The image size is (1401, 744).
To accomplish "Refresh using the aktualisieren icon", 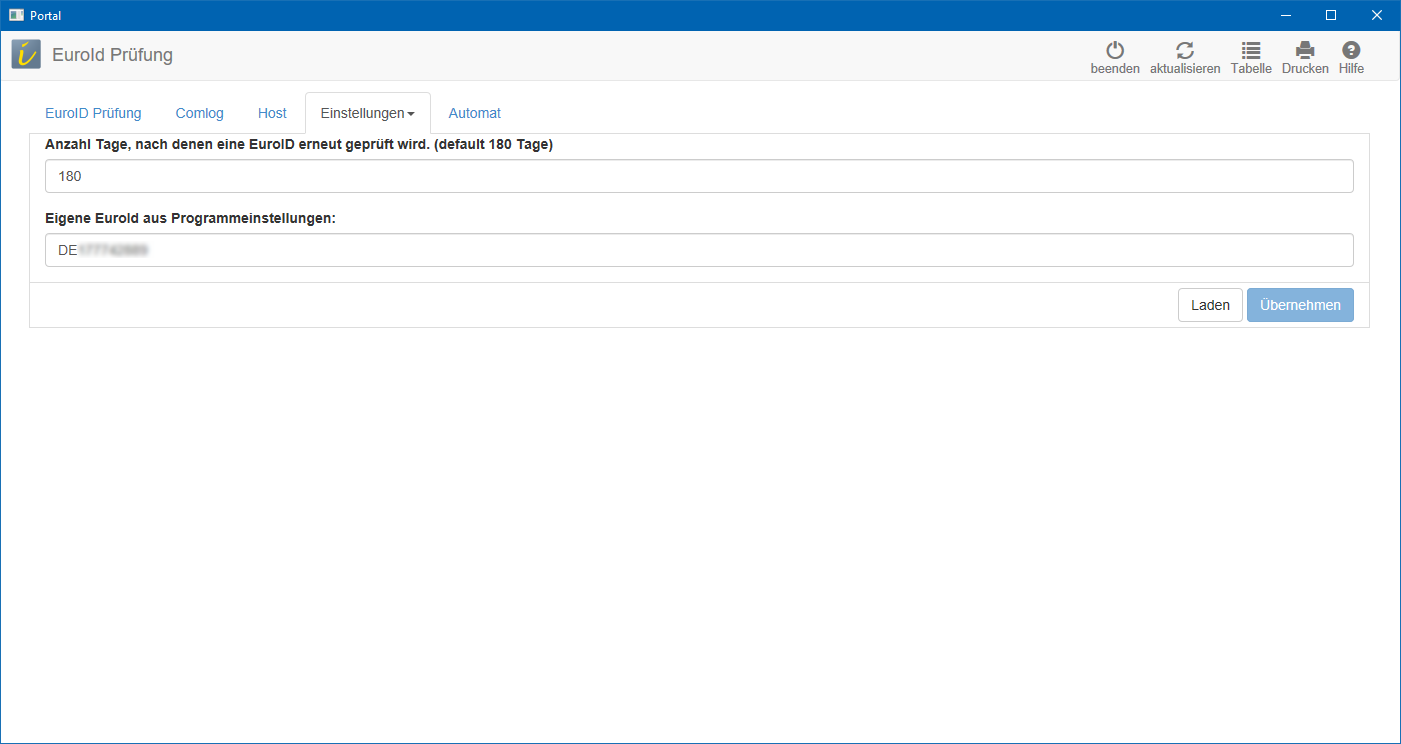I will pos(1185,51).
